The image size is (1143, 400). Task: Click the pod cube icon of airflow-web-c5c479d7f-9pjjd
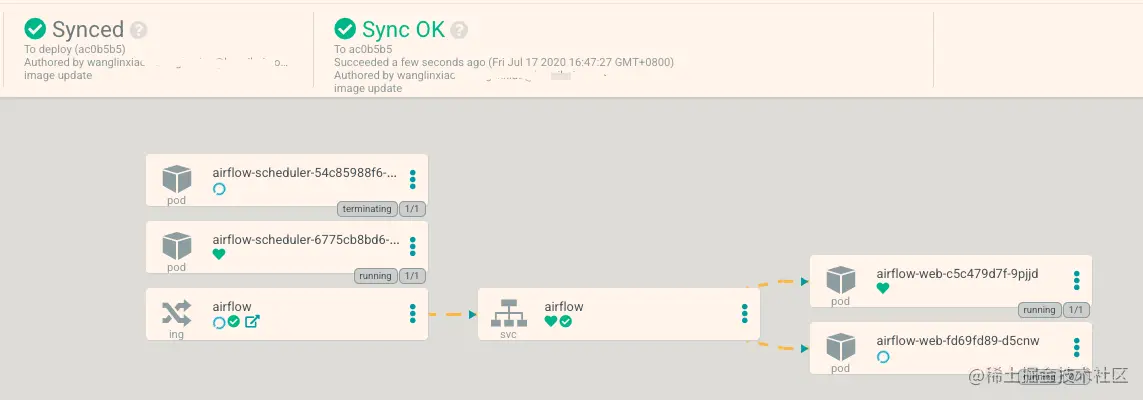point(840,281)
